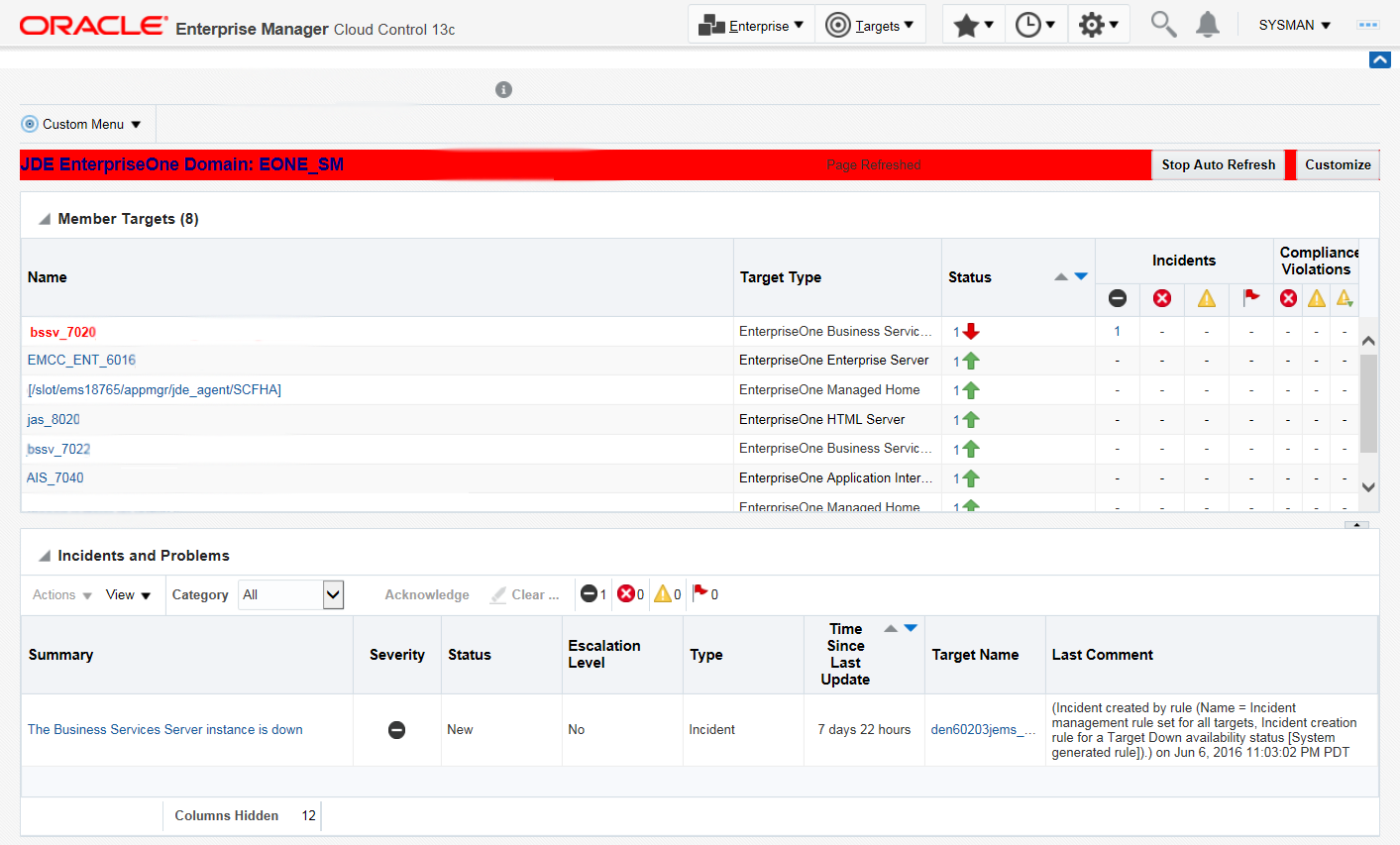
Task: Expand the Custom Menu
Action: [x=83, y=124]
